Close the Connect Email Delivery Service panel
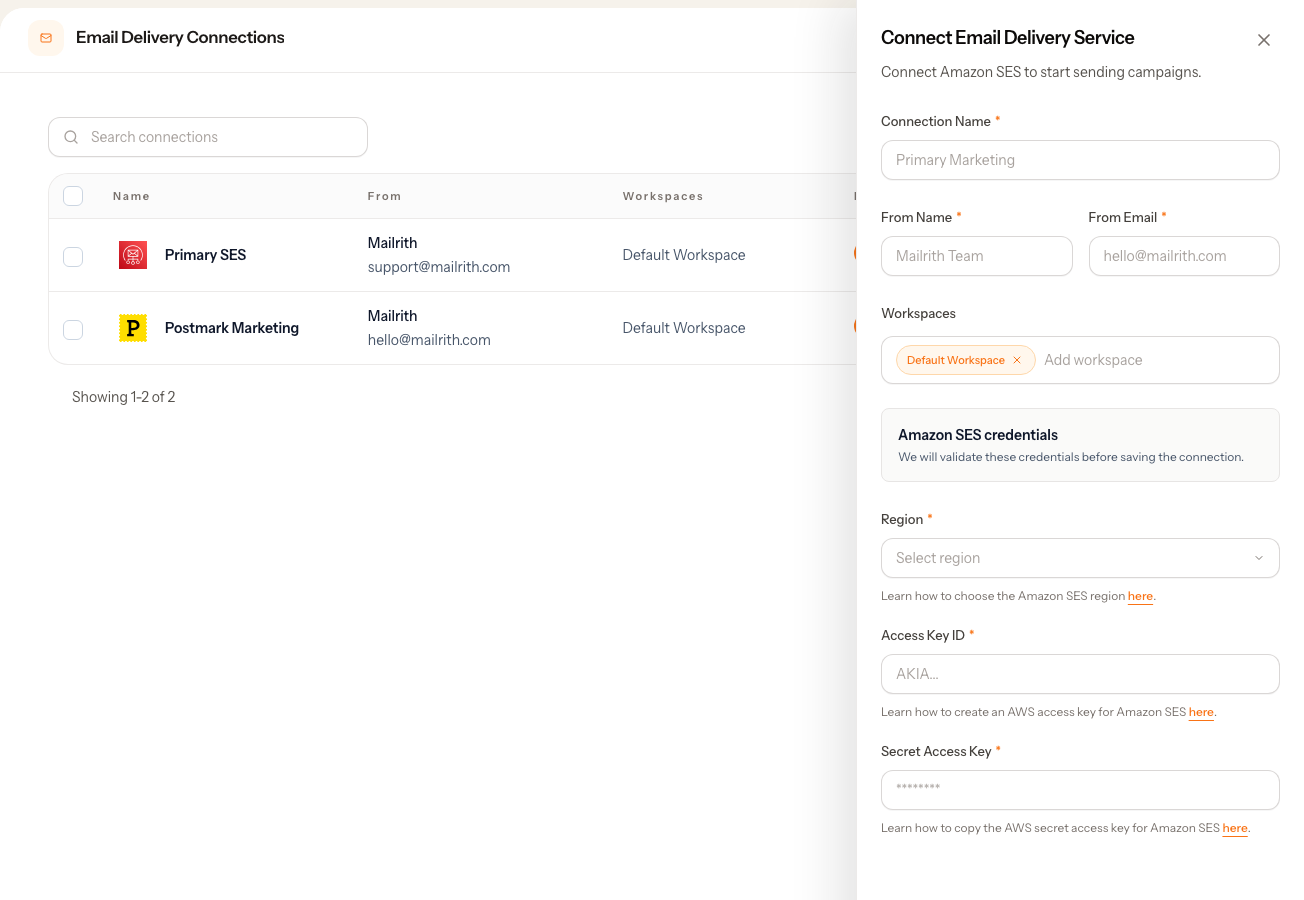The width and height of the screenshot is (1304, 900). tap(1264, 40)
